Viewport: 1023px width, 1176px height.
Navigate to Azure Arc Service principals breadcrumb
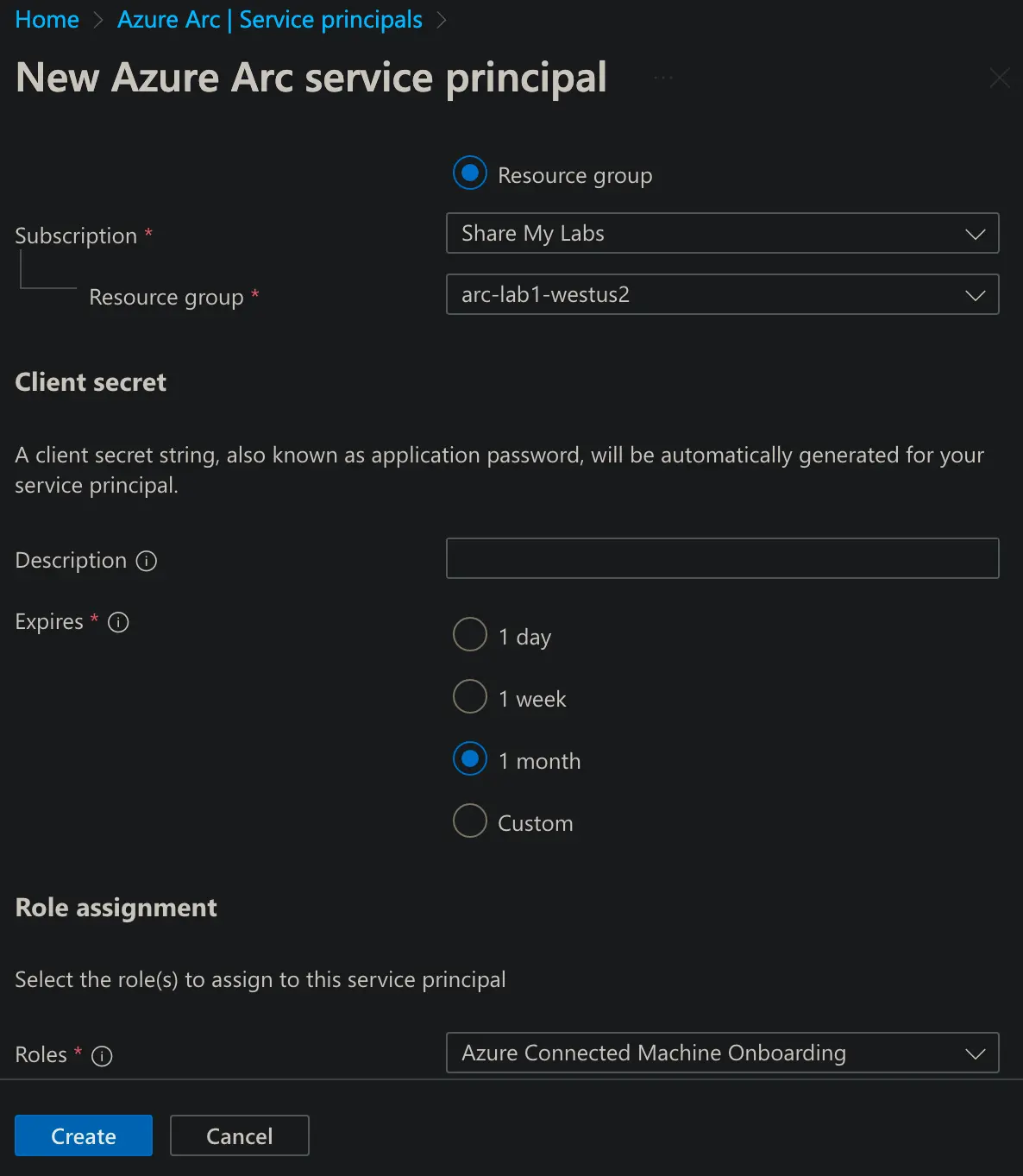(x=270, y=20)
